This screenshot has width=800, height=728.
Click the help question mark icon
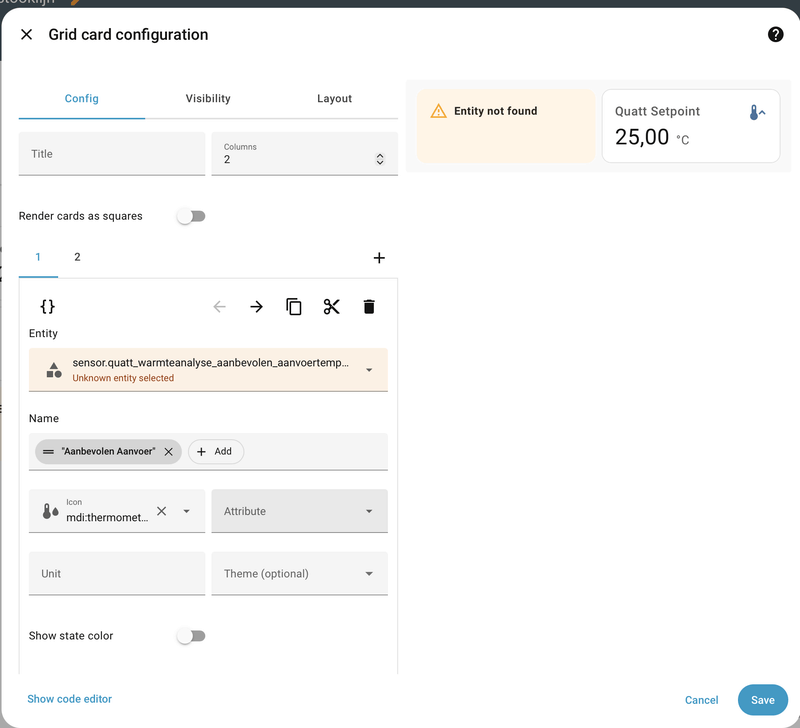(775, 35)
